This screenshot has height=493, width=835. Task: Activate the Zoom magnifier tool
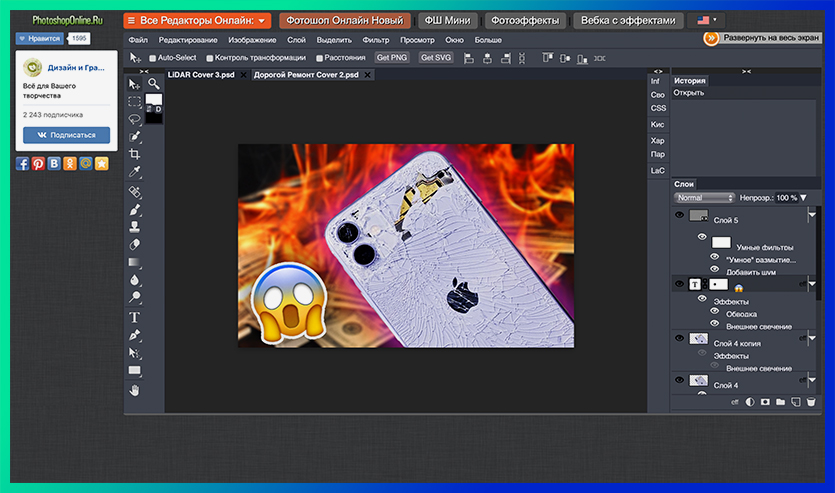click(154, 85)
